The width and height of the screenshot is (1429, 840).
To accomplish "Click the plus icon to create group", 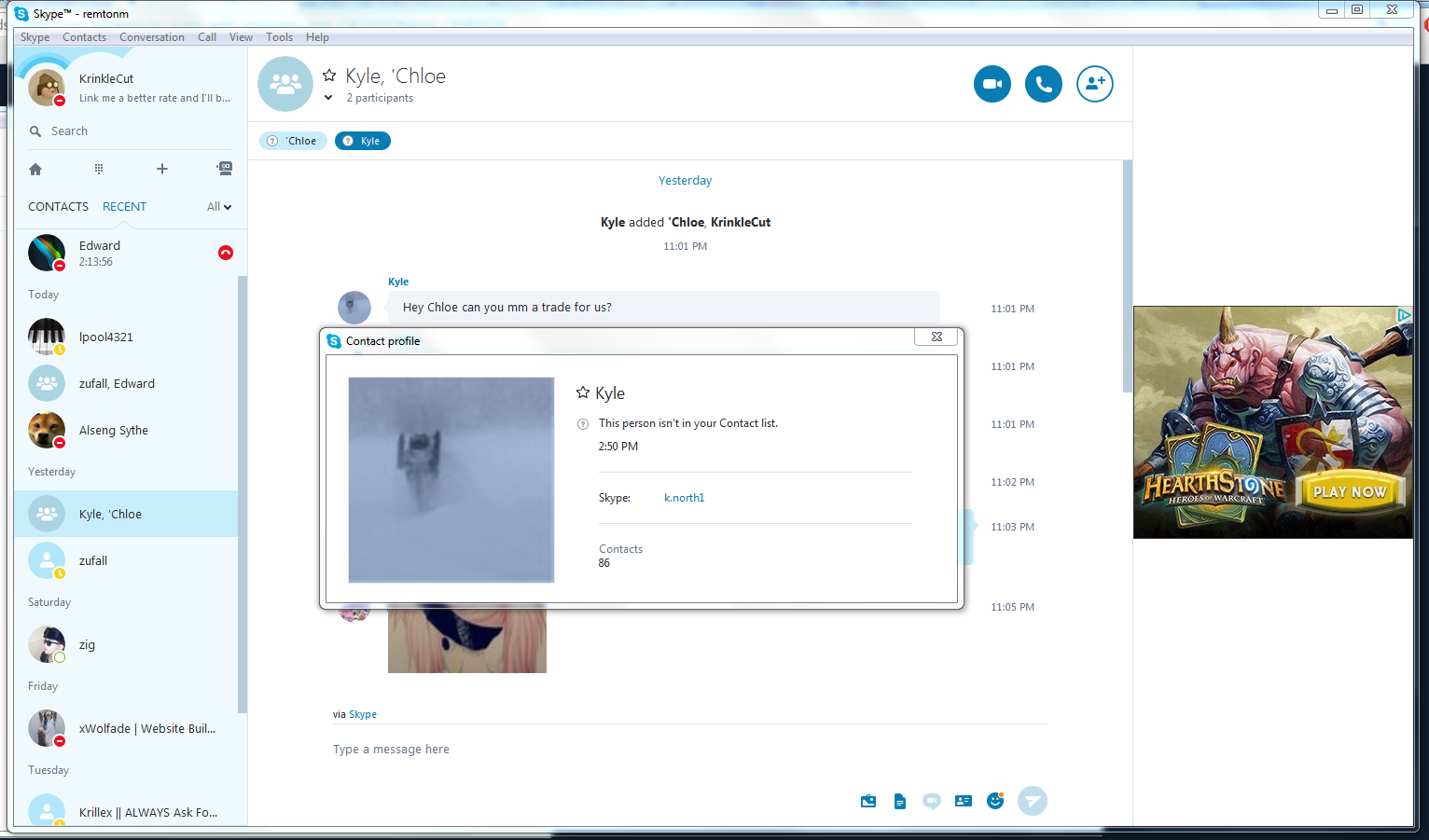I will click(x=162, y=169).
